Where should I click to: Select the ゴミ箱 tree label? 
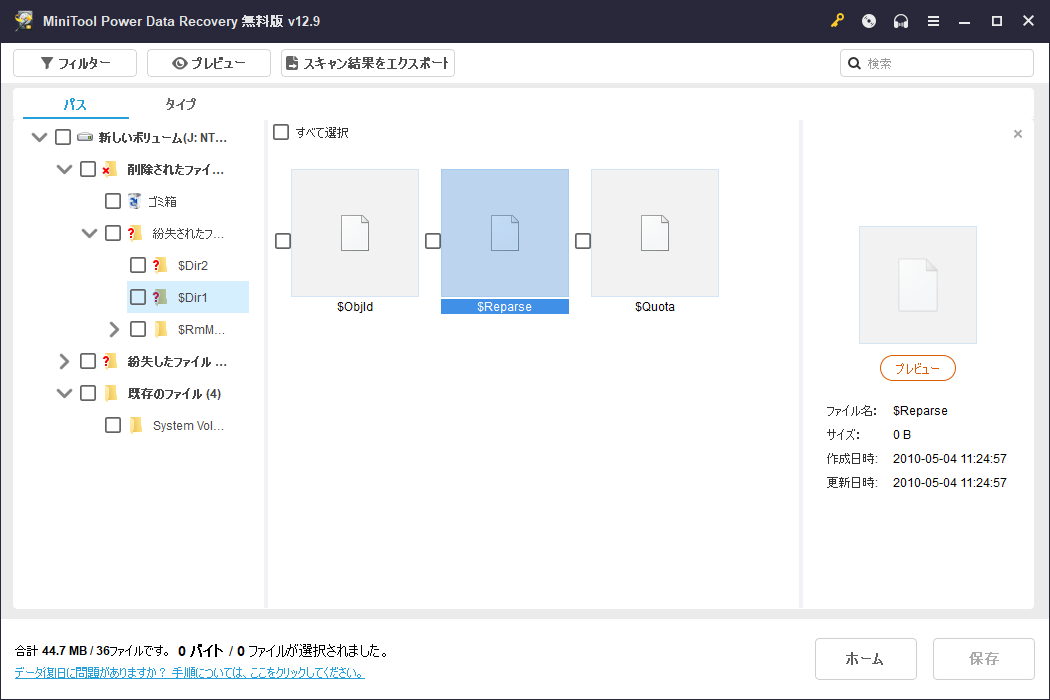[162, 202]
